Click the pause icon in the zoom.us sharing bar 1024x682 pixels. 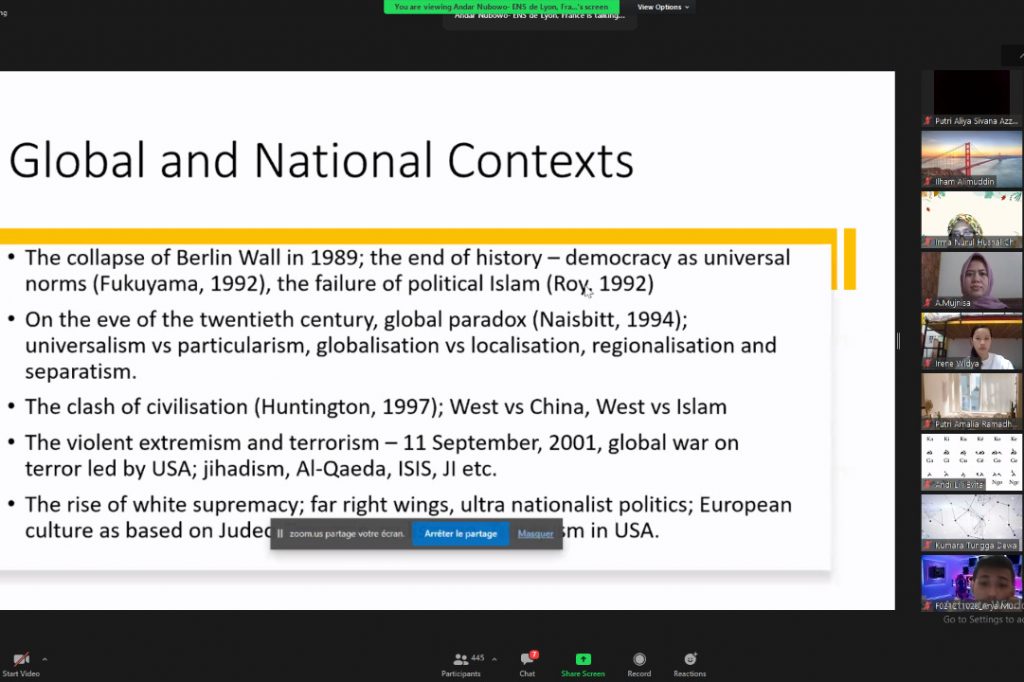(280, 534)
